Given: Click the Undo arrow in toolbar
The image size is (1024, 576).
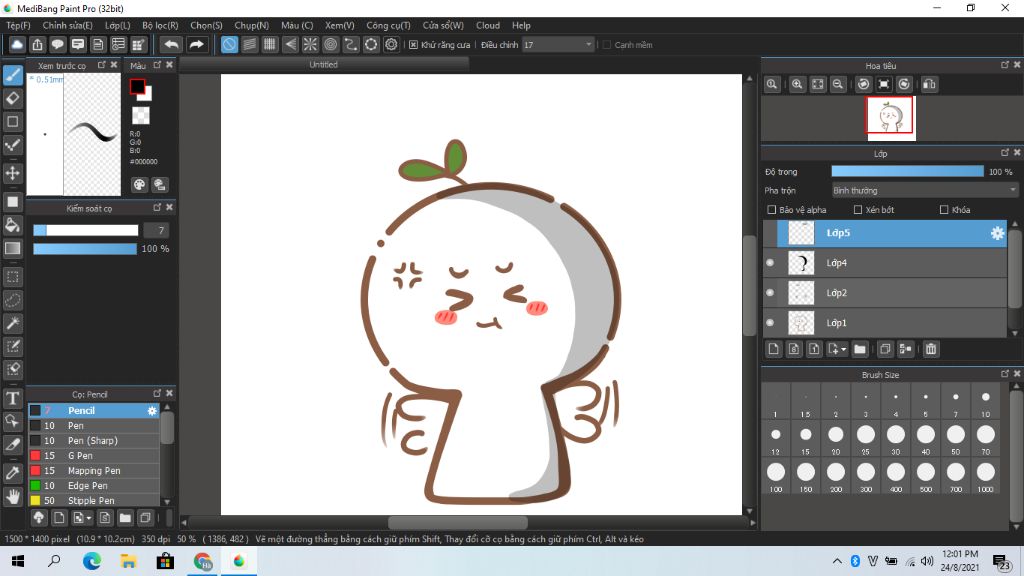Looking at the screenshot, I should click(x=171, y=44).
